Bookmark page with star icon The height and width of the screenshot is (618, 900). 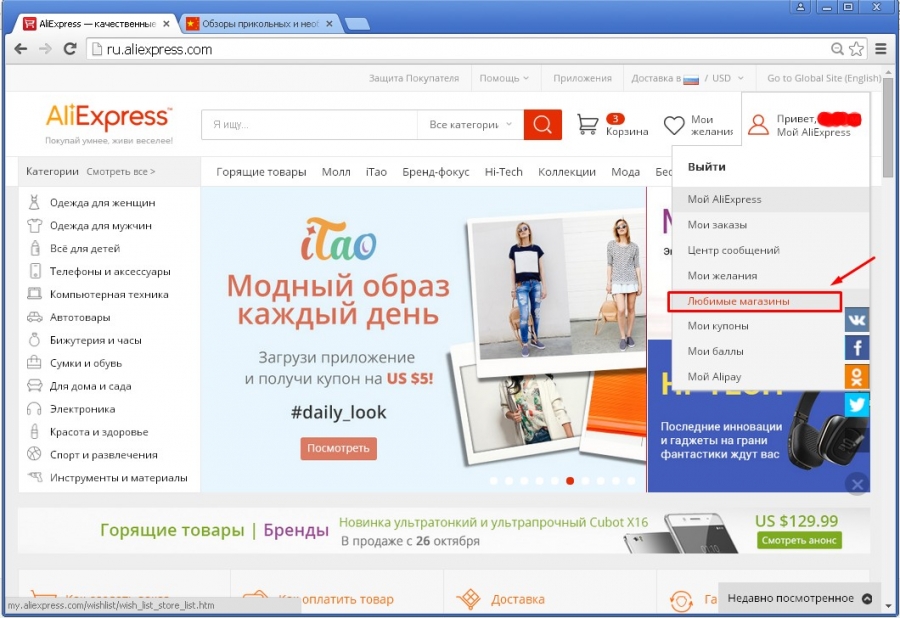pos(856,49)
